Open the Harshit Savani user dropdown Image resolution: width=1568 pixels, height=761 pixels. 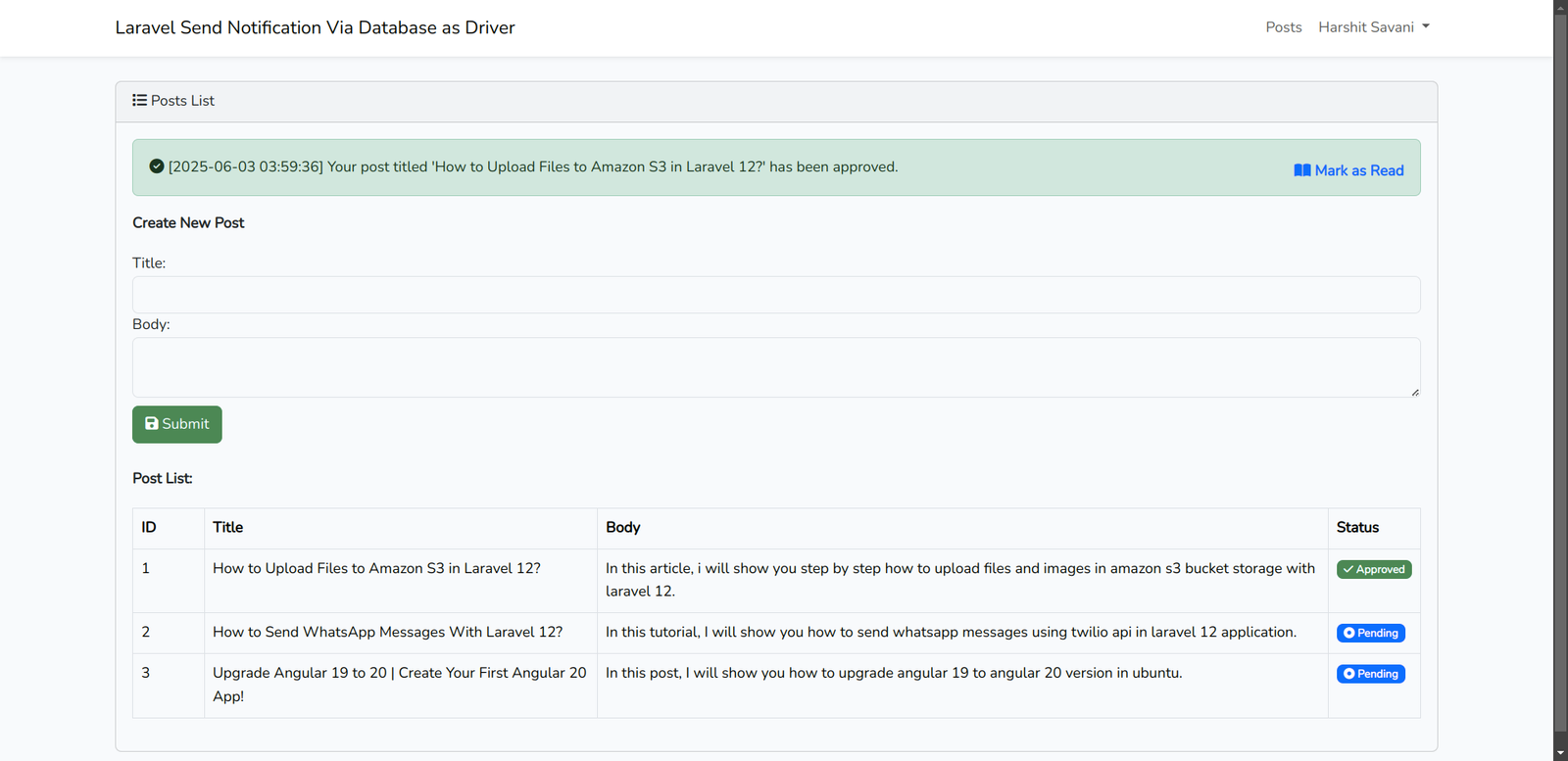(x=1373, y=27)
